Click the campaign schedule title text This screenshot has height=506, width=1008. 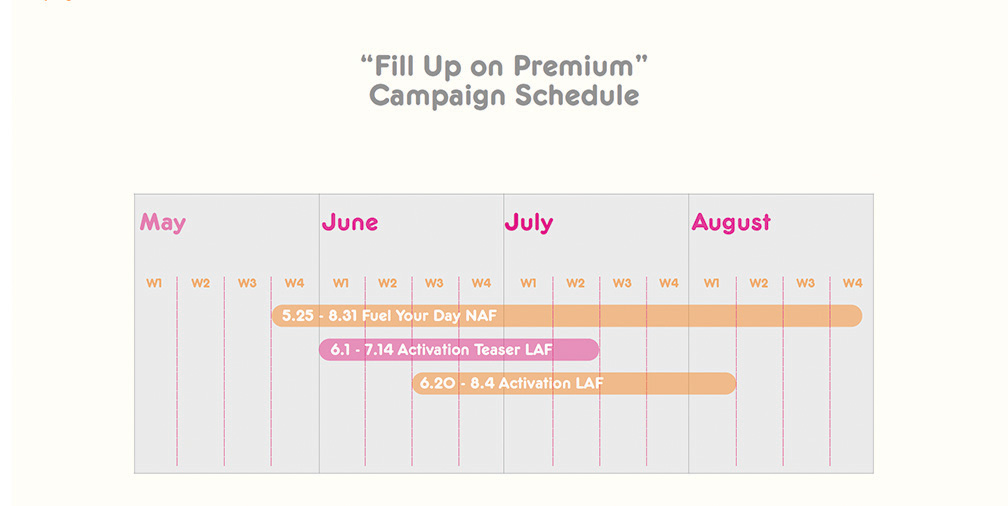(504, 81)
